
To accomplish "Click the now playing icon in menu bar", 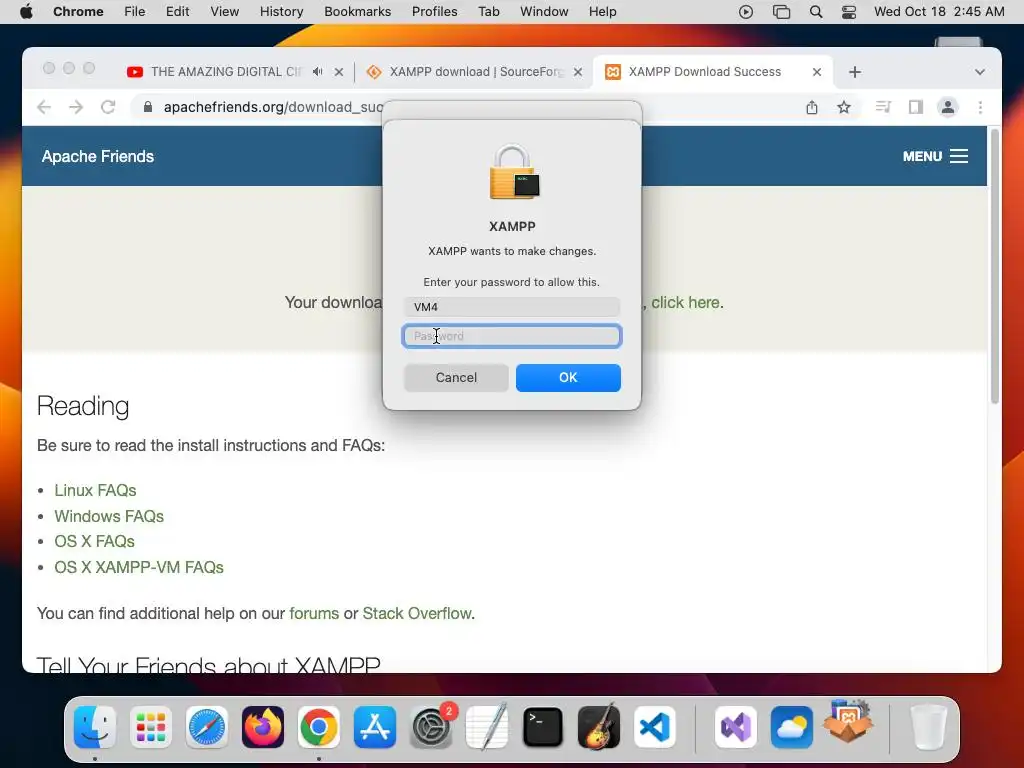I will click(x=746, y=12).
